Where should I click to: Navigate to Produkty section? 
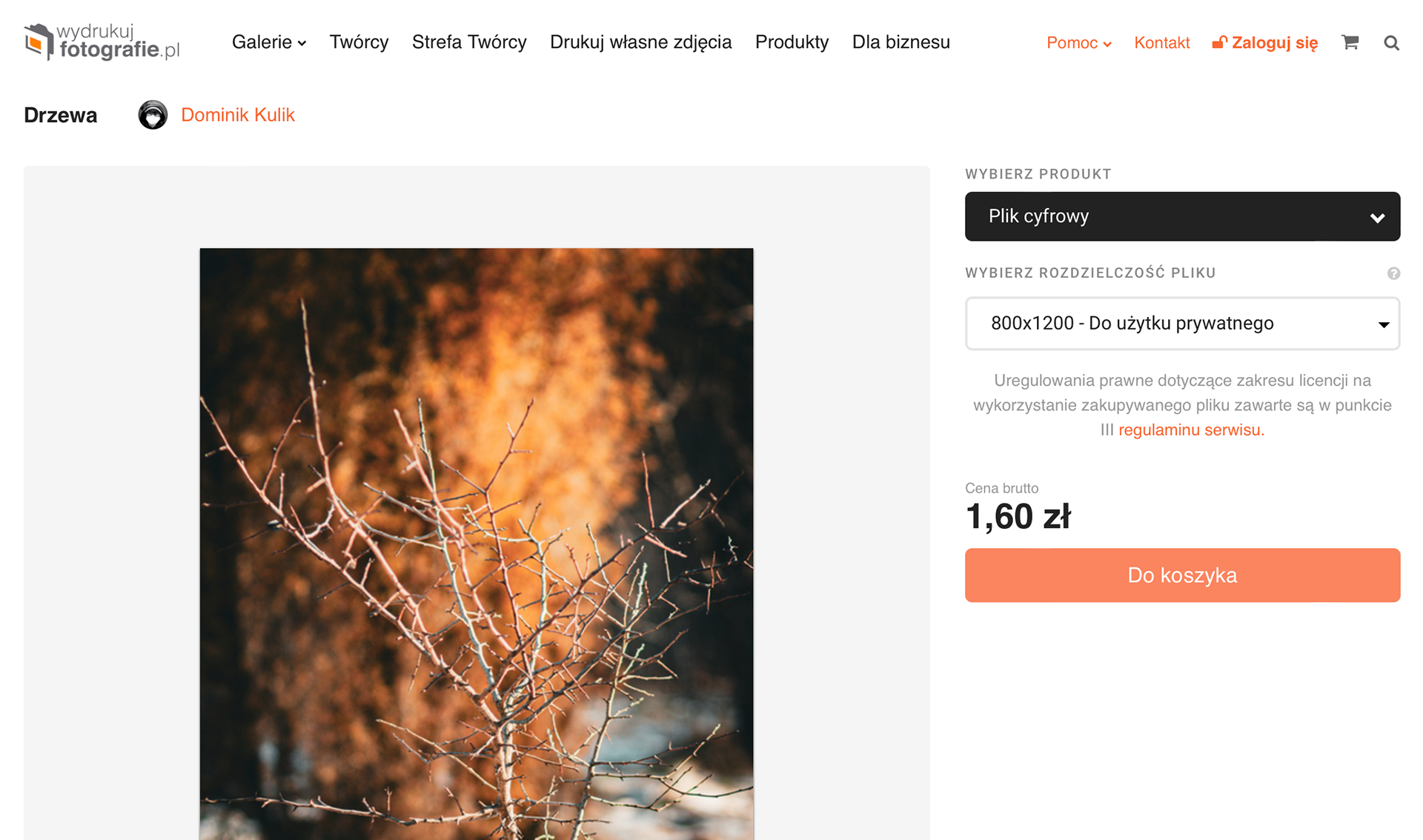792,42
